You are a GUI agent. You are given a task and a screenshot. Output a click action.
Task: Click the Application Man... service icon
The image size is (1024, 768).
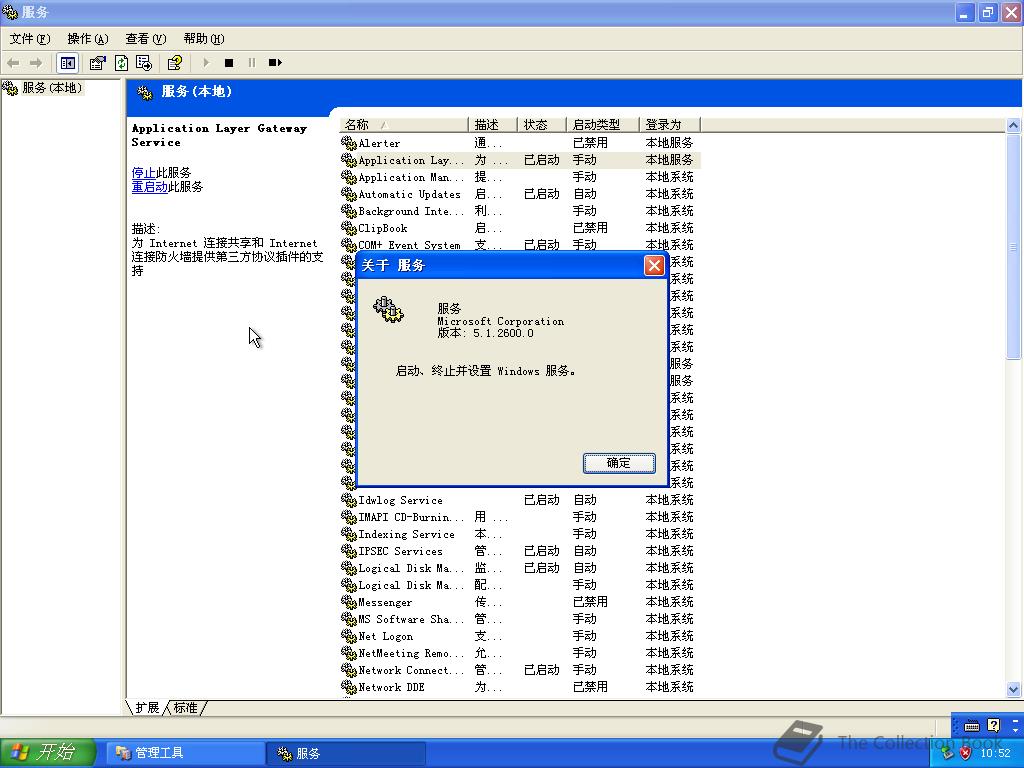tap(349, 176)
